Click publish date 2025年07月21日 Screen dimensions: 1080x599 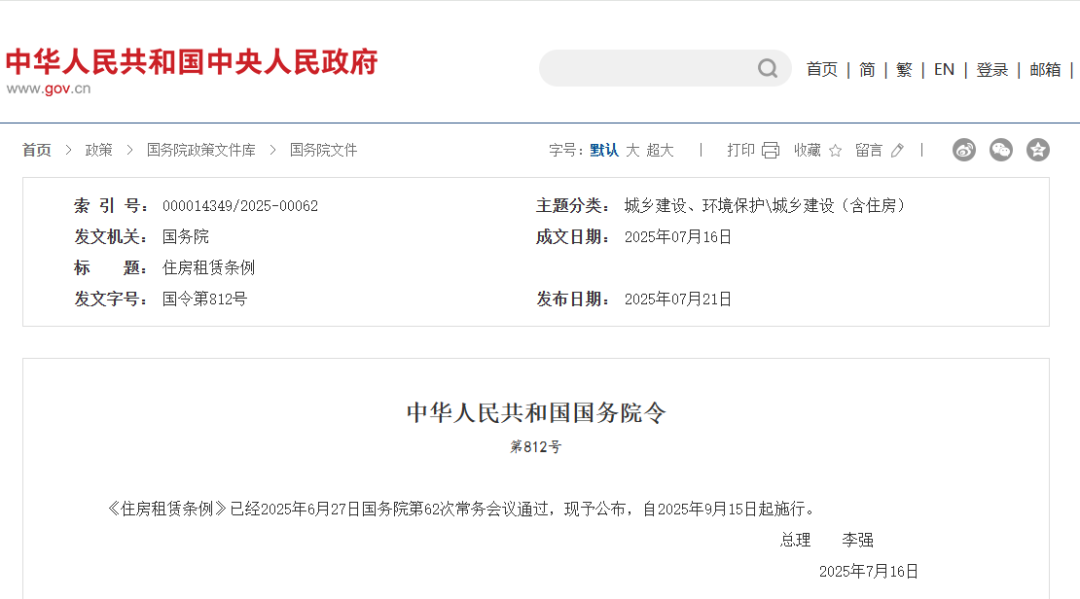tap(678, 299)
